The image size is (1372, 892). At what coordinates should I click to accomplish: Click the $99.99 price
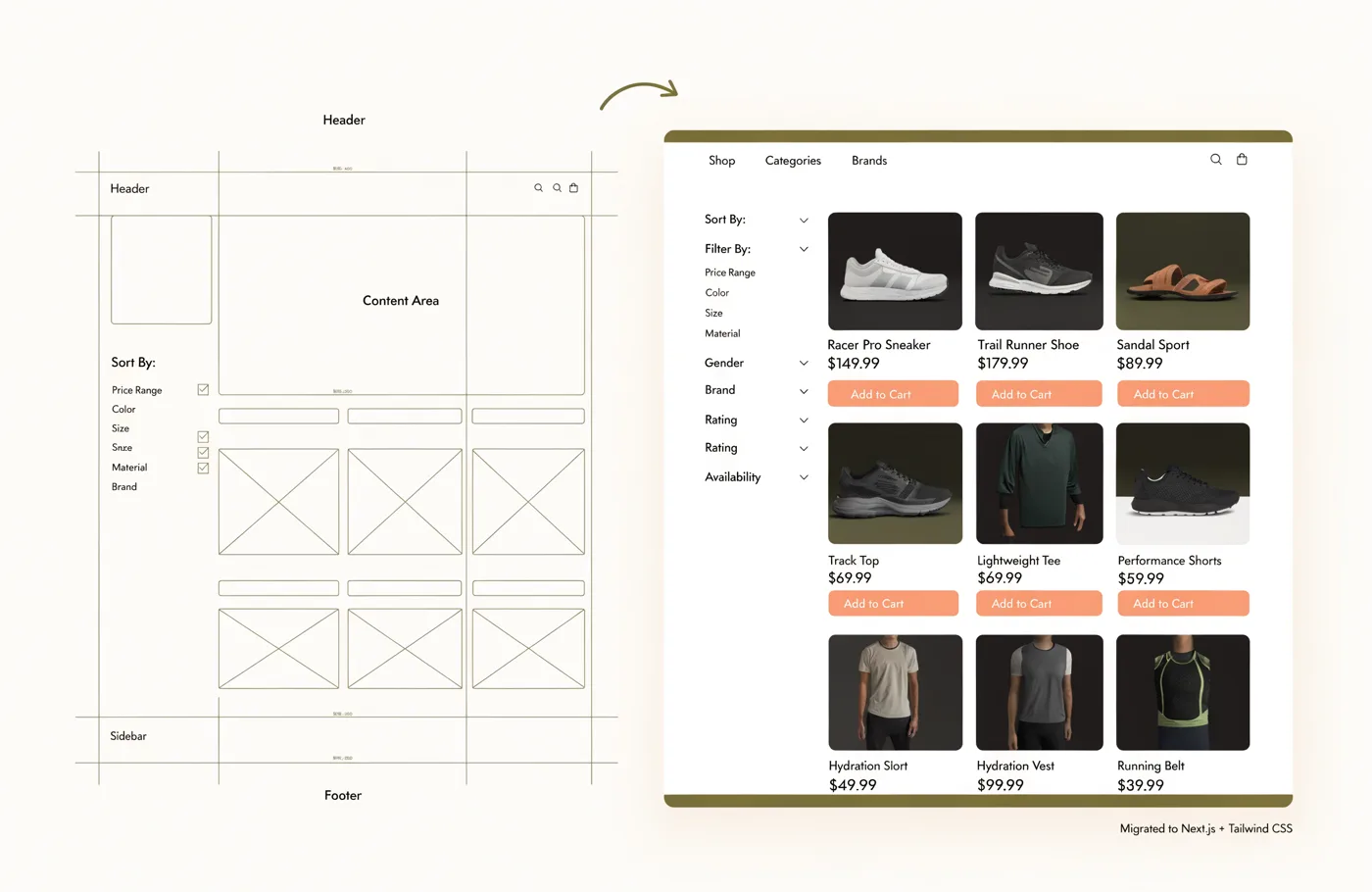pos(1001,785)
